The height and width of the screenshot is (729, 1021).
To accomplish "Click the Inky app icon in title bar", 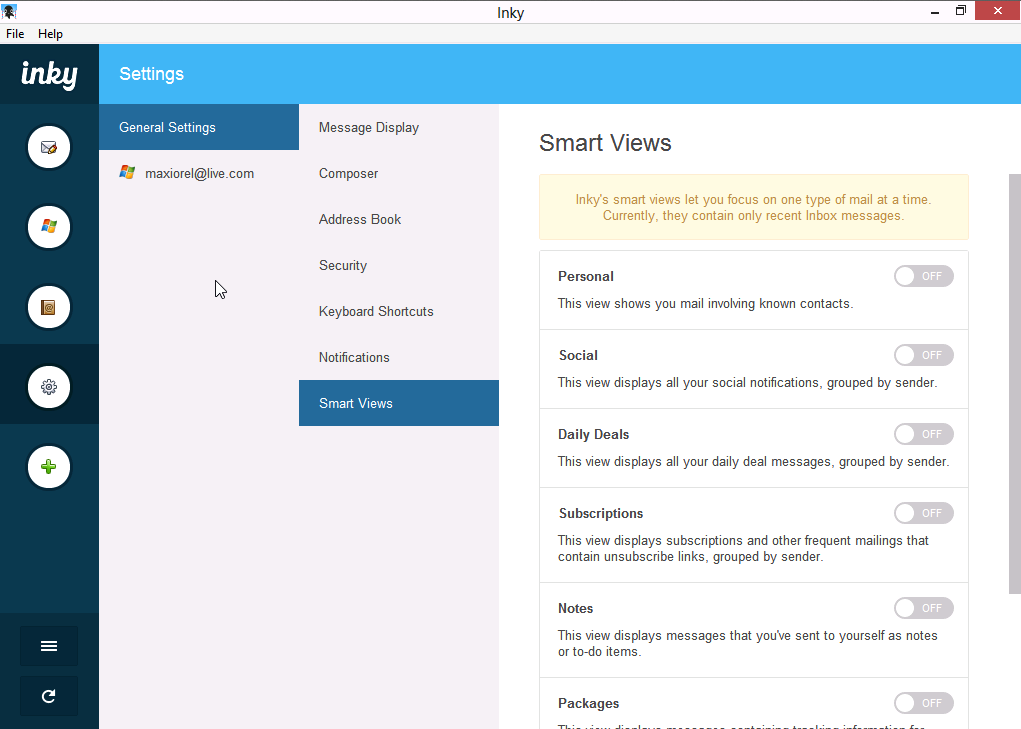I will coord(9,11).
